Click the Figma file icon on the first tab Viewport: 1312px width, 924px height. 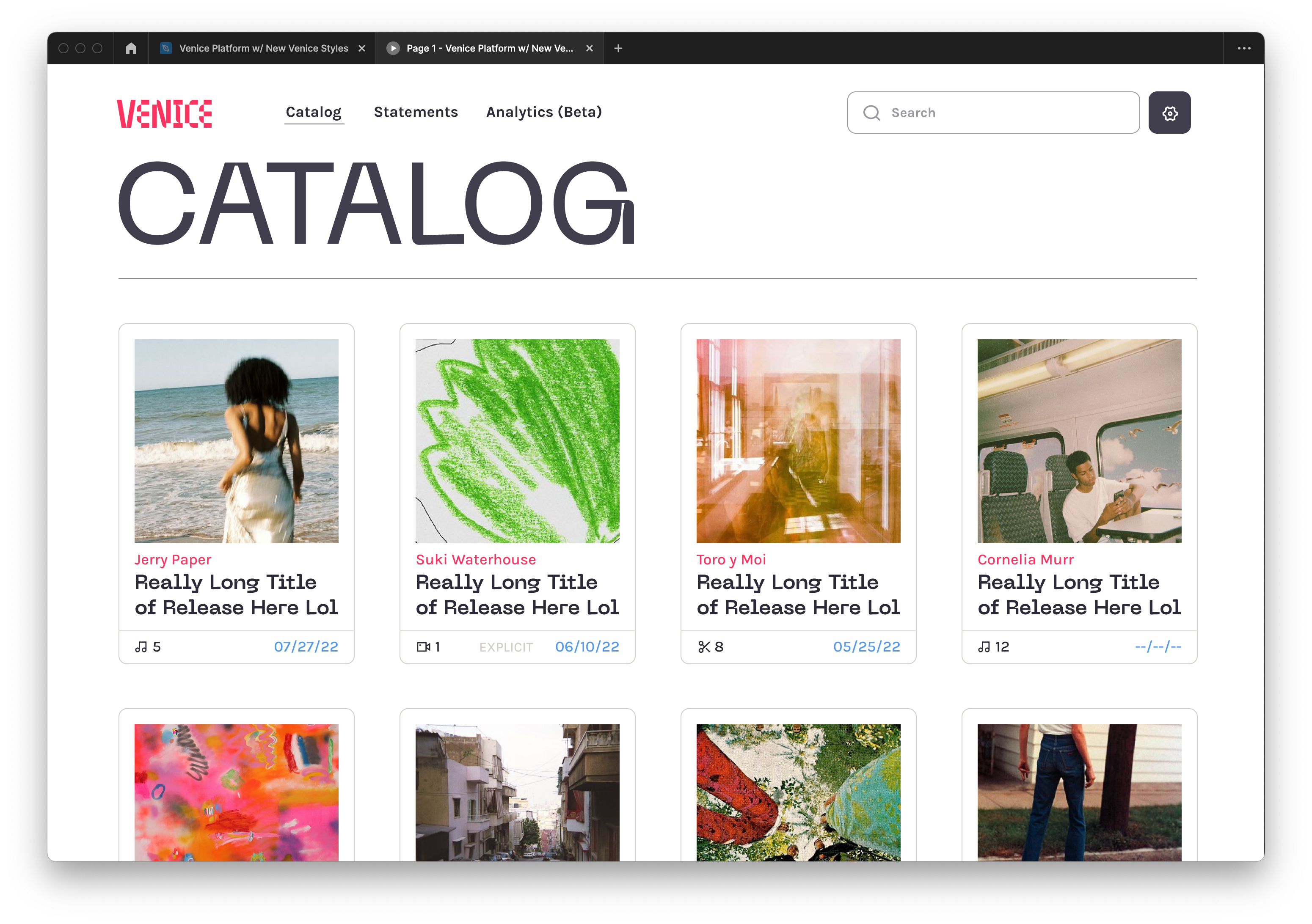(166, 49)
